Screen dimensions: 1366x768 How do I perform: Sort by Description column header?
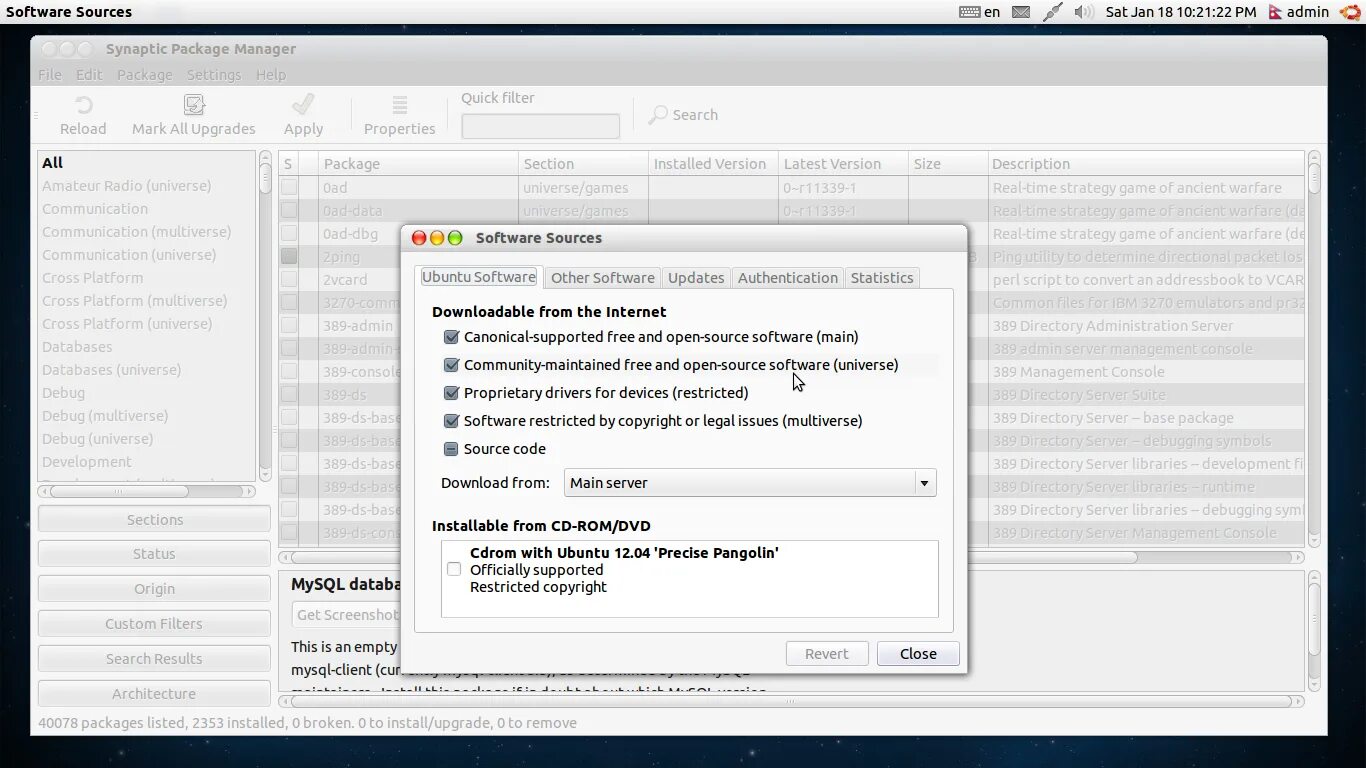pyautogui.click(x=1146, y=164)
